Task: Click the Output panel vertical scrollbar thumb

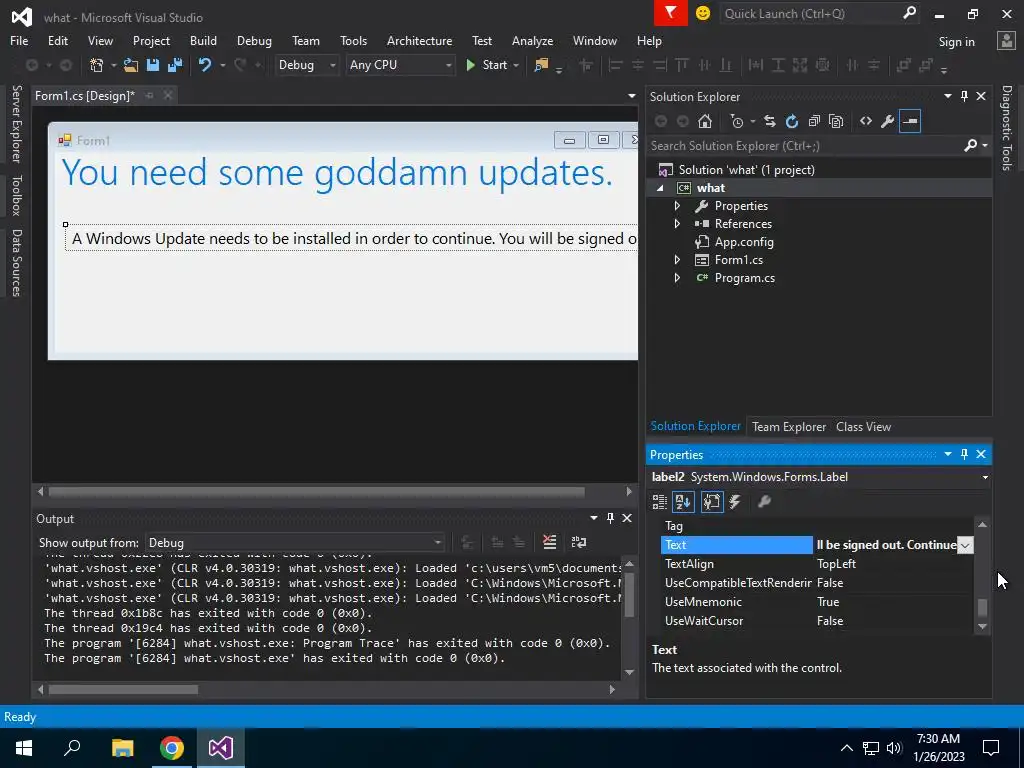Action: pyautogui.click(x=629, y=594)
